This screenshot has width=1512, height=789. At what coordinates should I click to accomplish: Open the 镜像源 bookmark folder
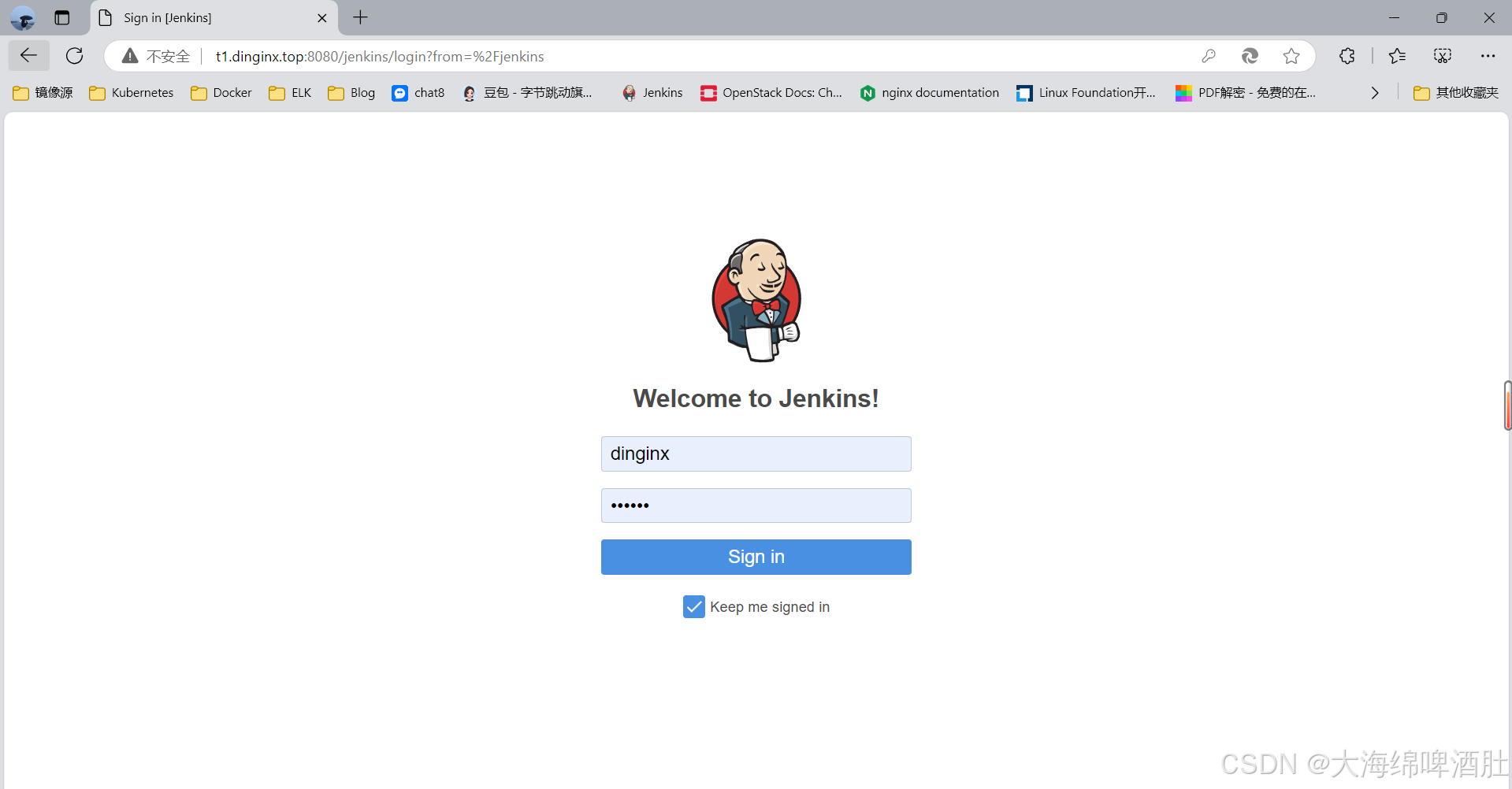click(43, 93)
